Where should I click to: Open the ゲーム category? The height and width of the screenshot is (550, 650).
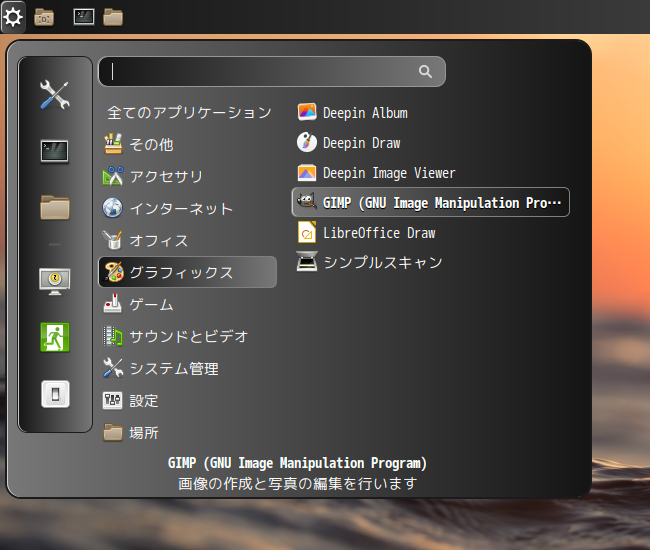click(187, 305)
